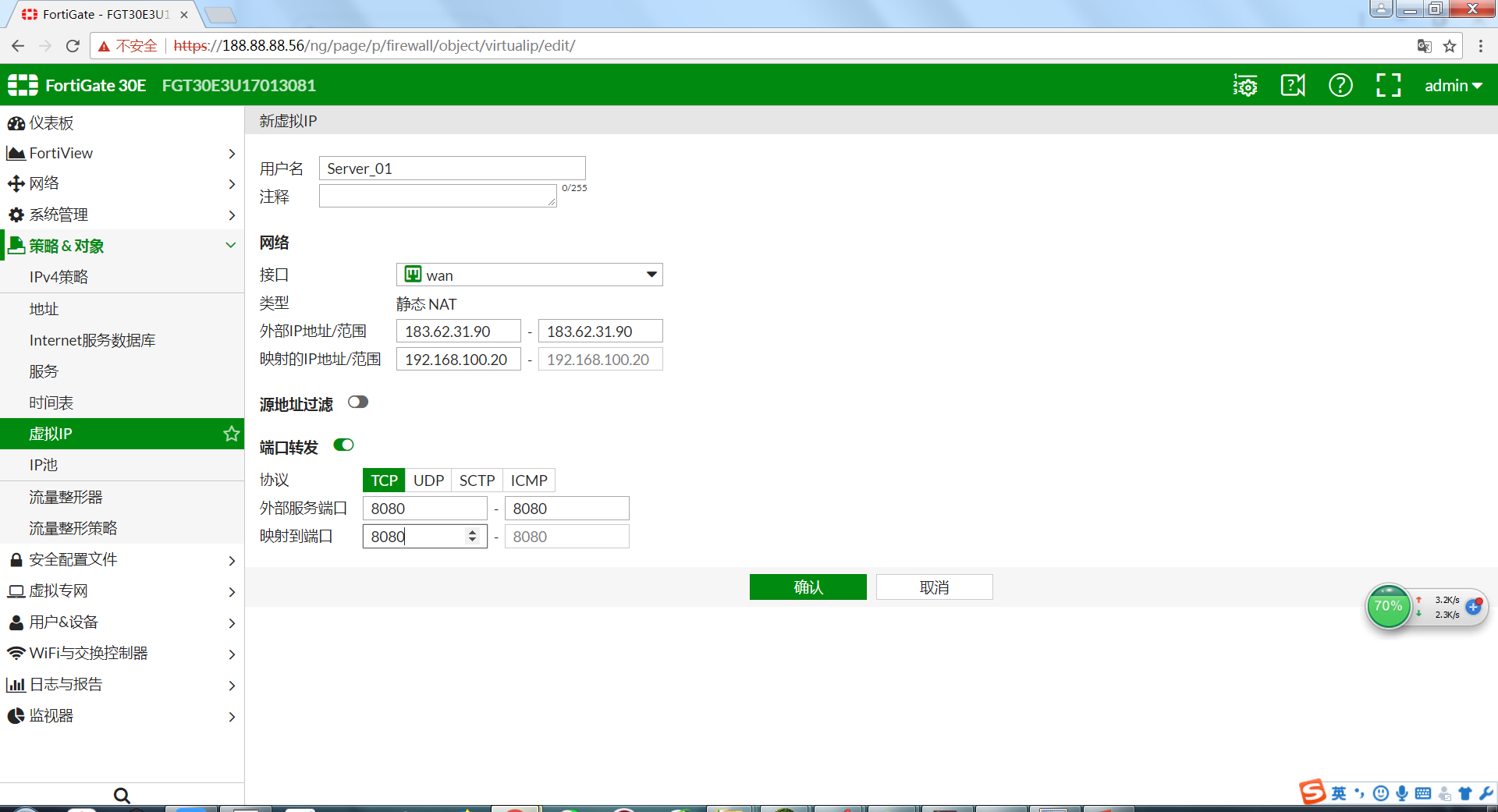This screenshot has height=812, width=1498.
Task: Expand the WiFi与交换控制器 menu
Action: click(x=122, y=653)
